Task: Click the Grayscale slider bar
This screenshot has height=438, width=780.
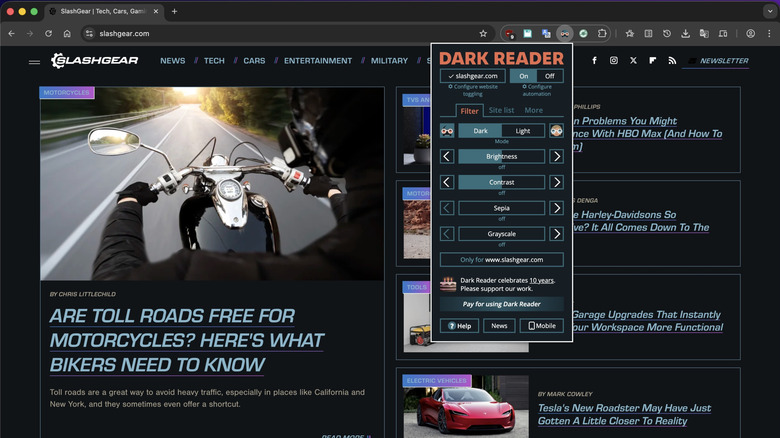Action: (501, 234)
